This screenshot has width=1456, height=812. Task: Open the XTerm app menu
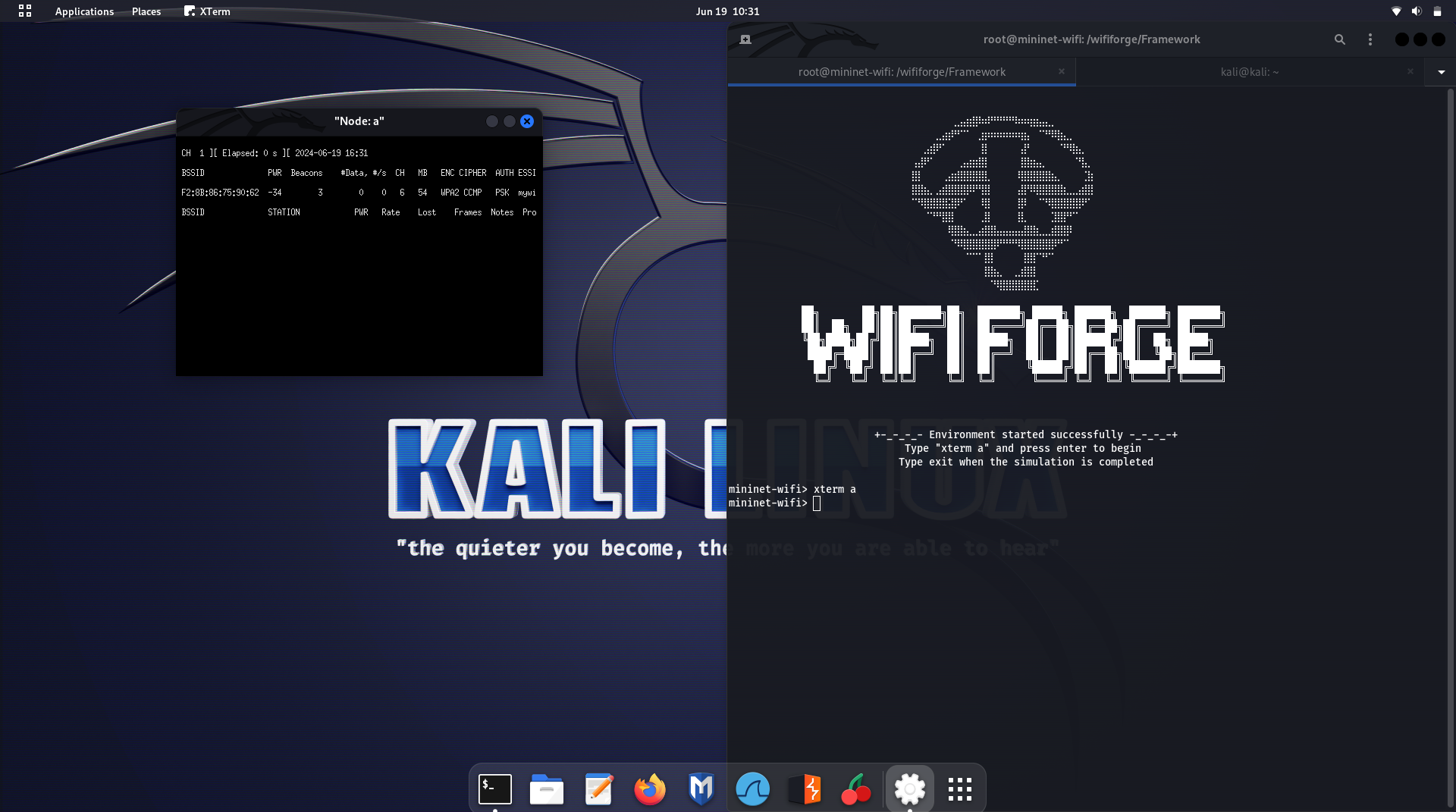[207, 11]
